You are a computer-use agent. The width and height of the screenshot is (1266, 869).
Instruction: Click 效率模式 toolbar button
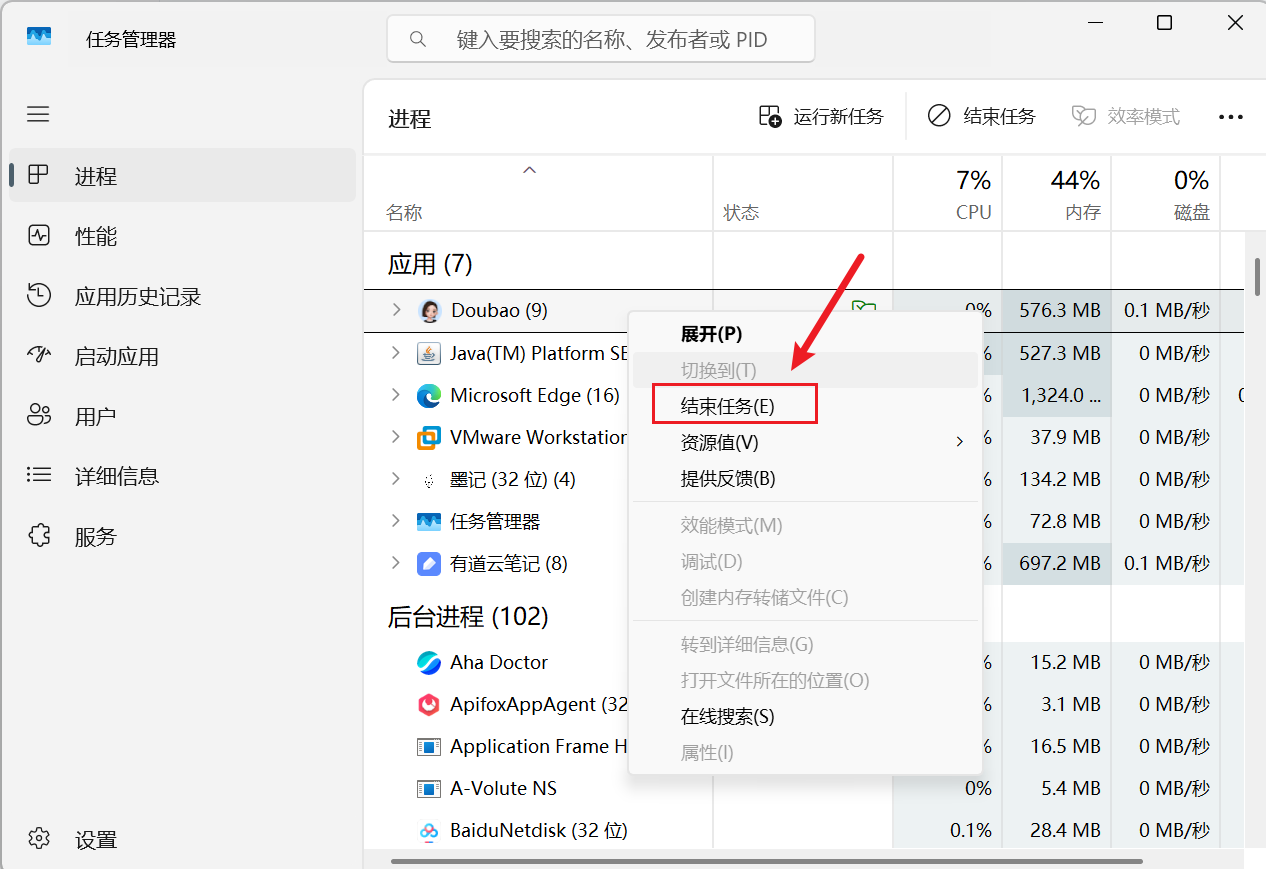[1125, 117]
